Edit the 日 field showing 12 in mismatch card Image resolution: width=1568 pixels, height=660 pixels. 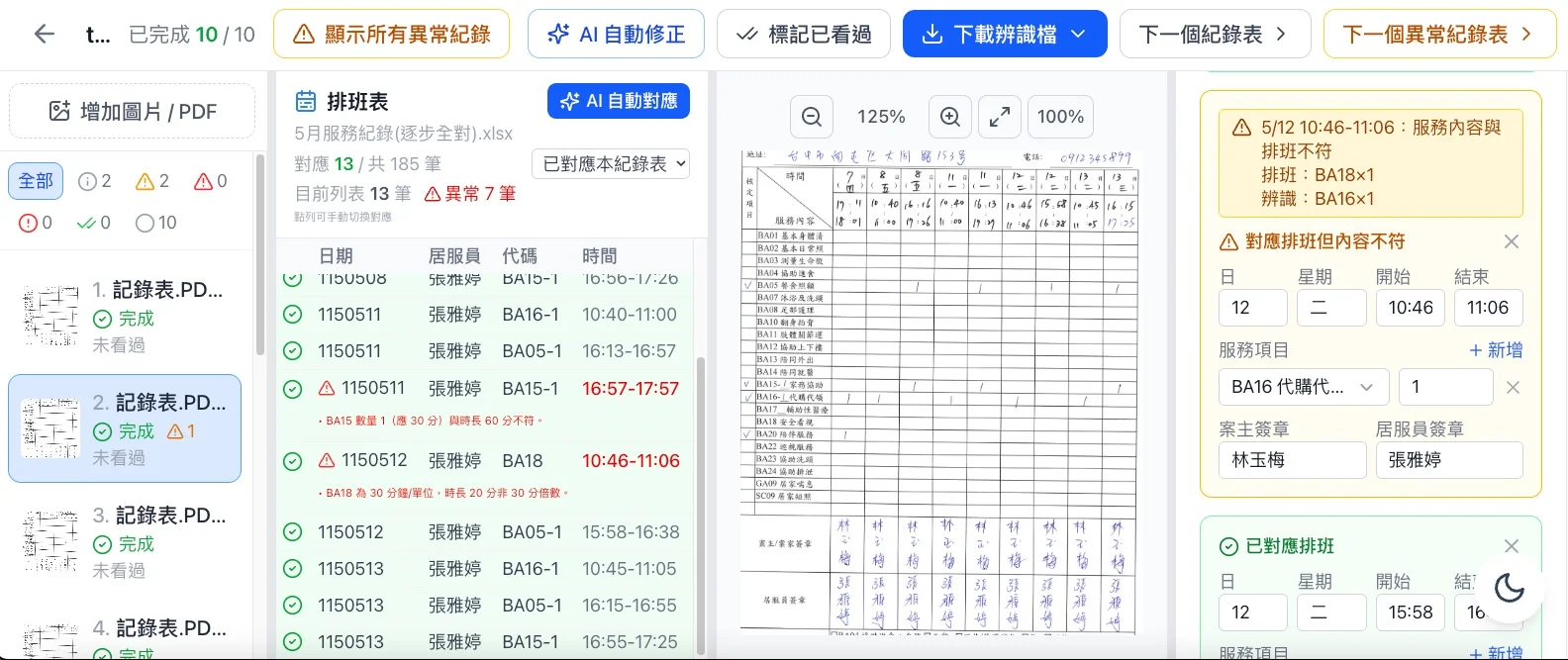[1253, 308]
